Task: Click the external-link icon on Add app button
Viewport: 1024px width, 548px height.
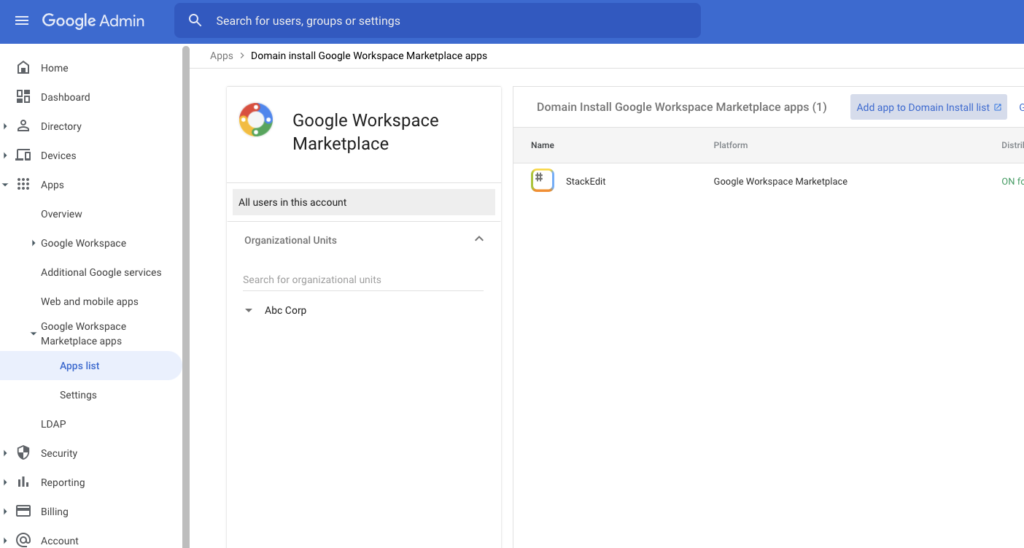Action: [997, 107]
